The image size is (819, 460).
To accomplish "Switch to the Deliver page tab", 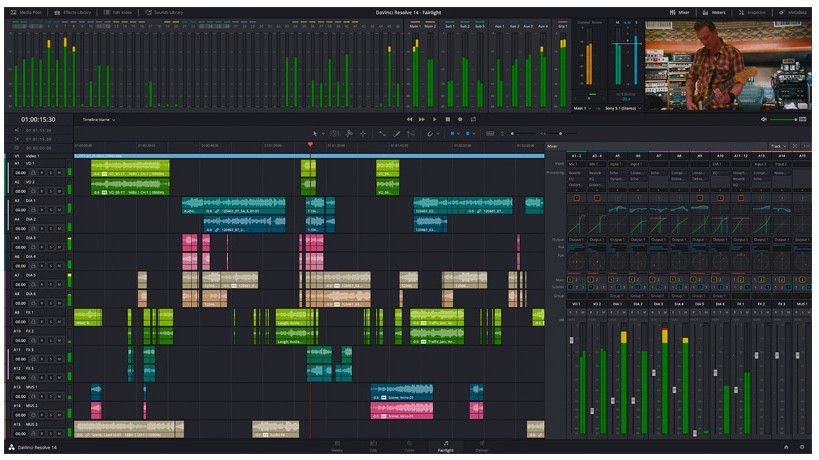I will coord(482,446).
